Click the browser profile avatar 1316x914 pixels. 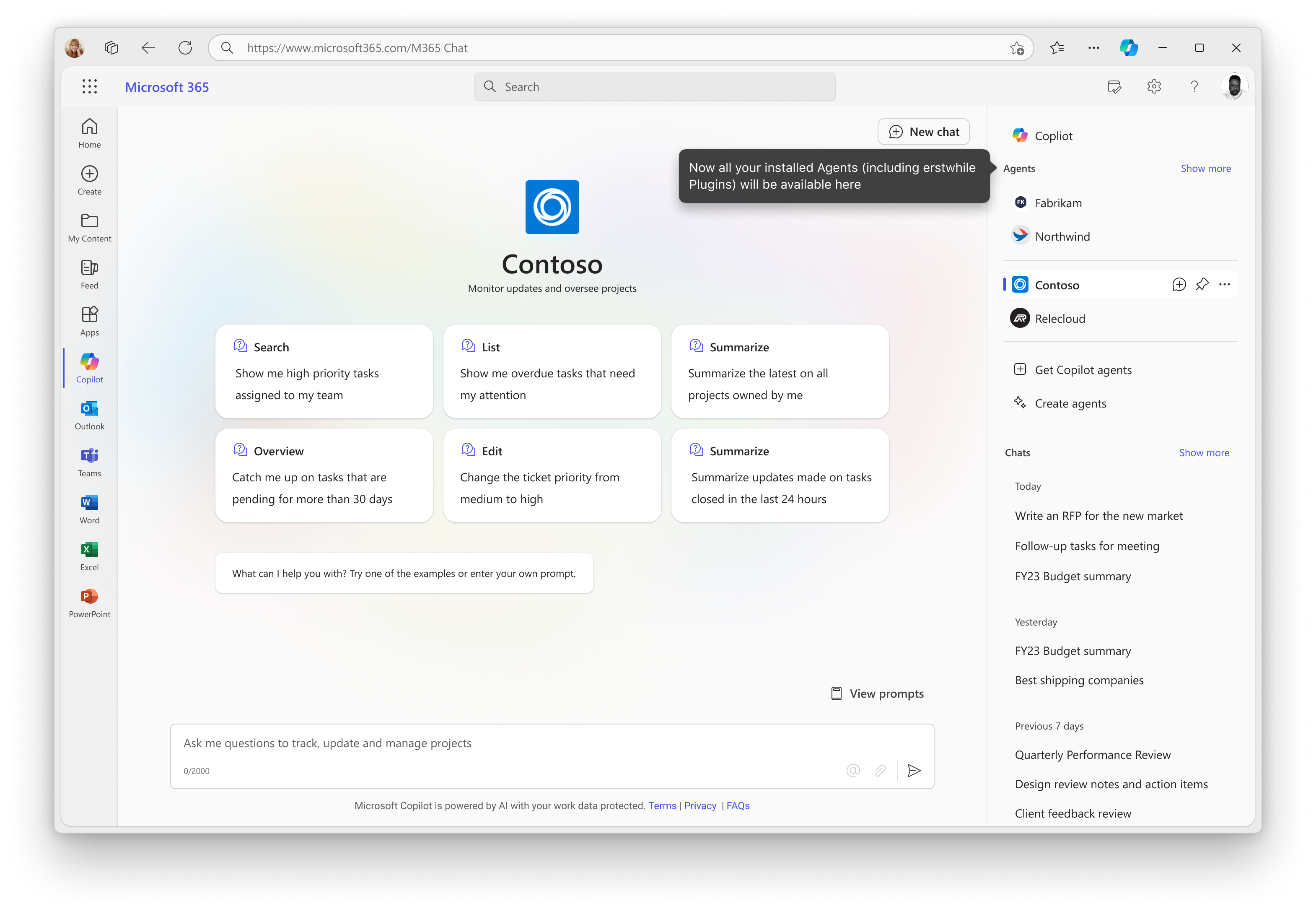tap(75, 47)
